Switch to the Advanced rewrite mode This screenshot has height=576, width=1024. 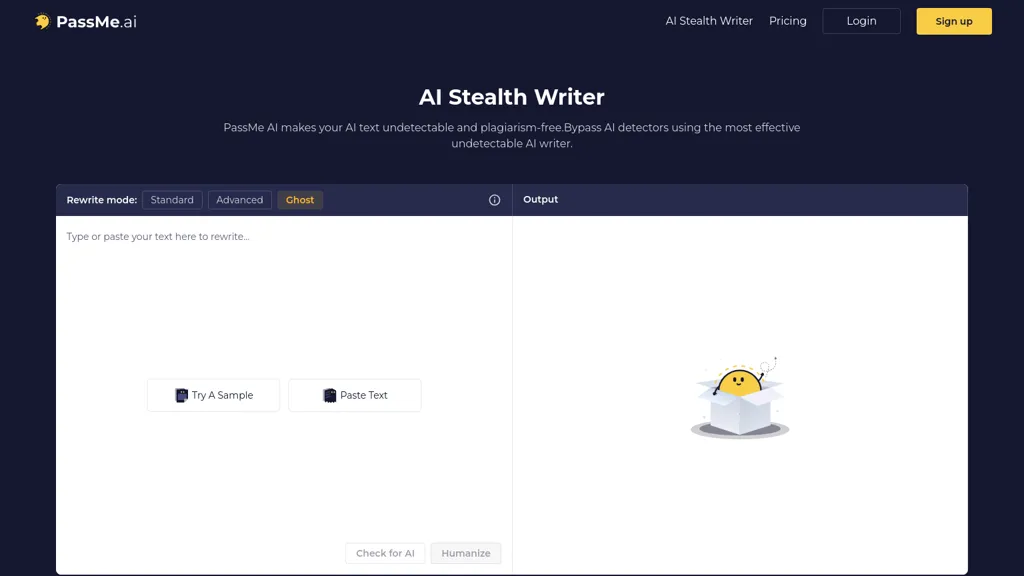(240, 200)
